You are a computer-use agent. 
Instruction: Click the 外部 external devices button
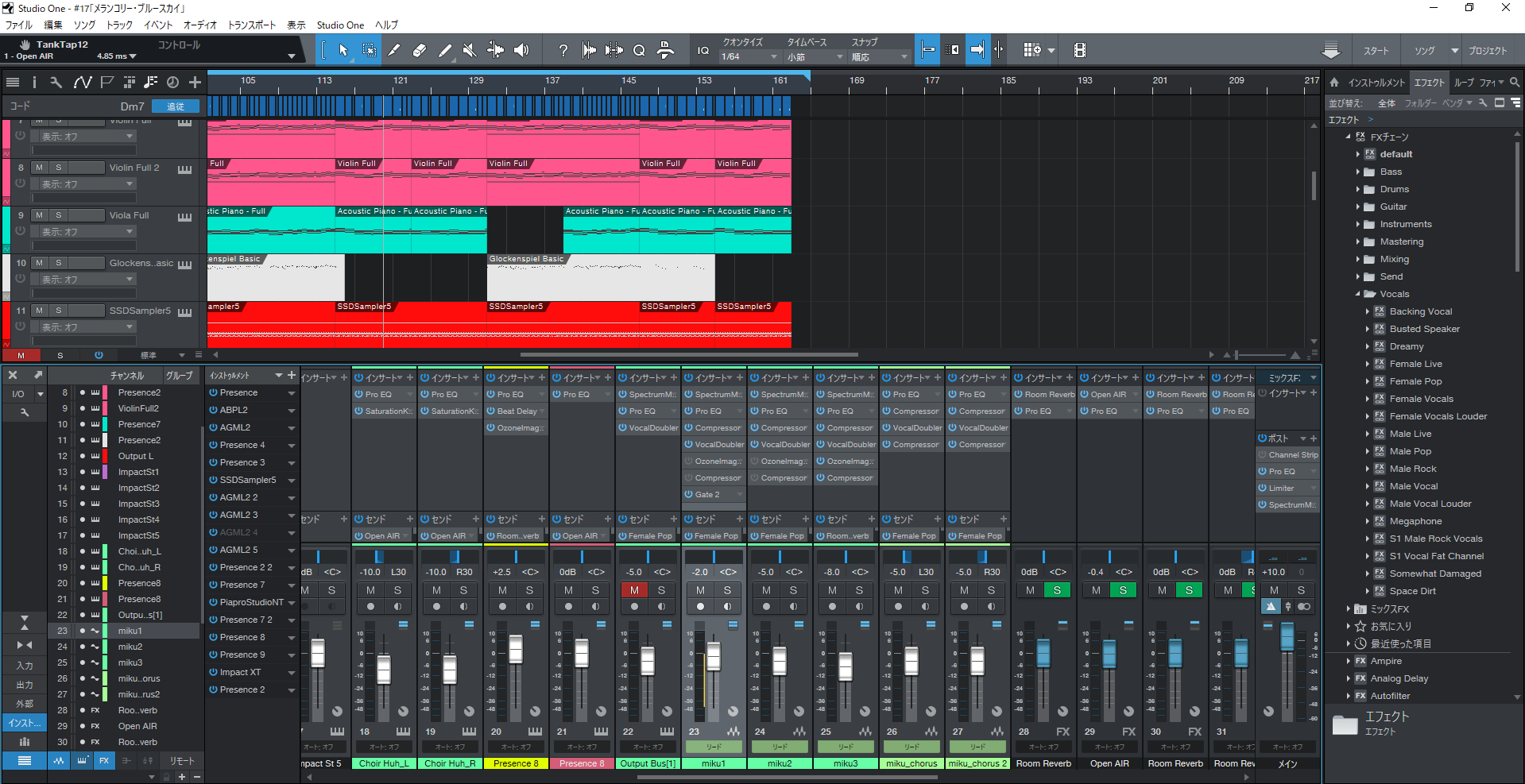click(x=25, y=704)
